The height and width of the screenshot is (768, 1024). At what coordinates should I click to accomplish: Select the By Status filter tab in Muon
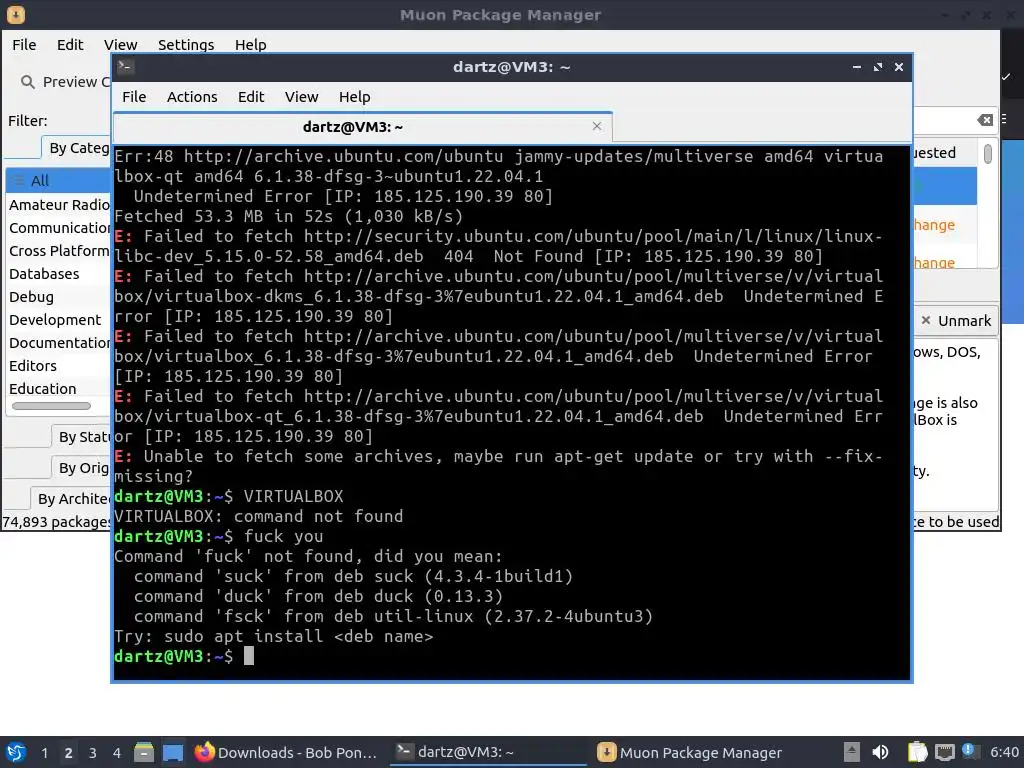(x=82, y=436)
